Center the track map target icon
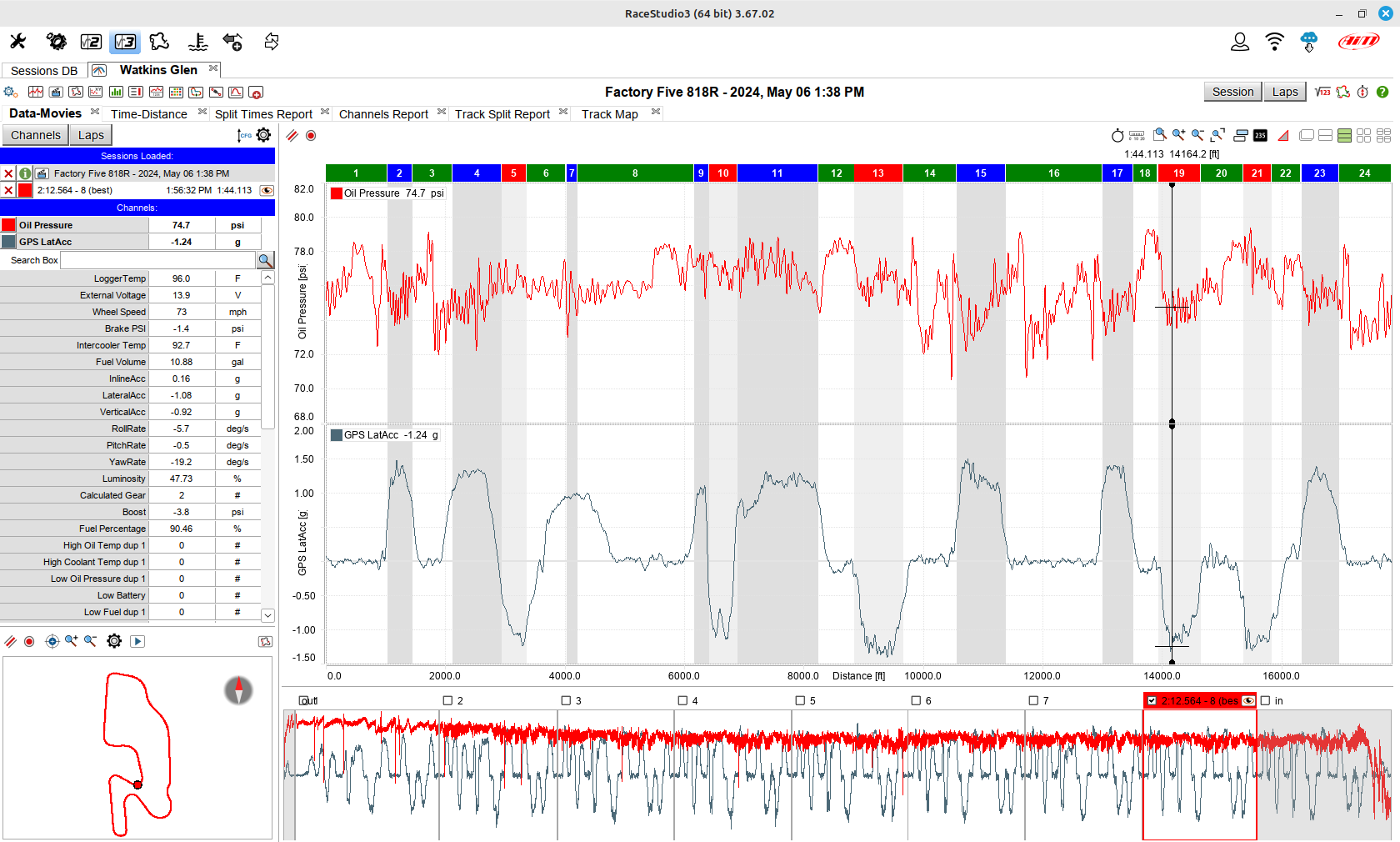This screenshot has height=842, width=1400. point(52,641)
